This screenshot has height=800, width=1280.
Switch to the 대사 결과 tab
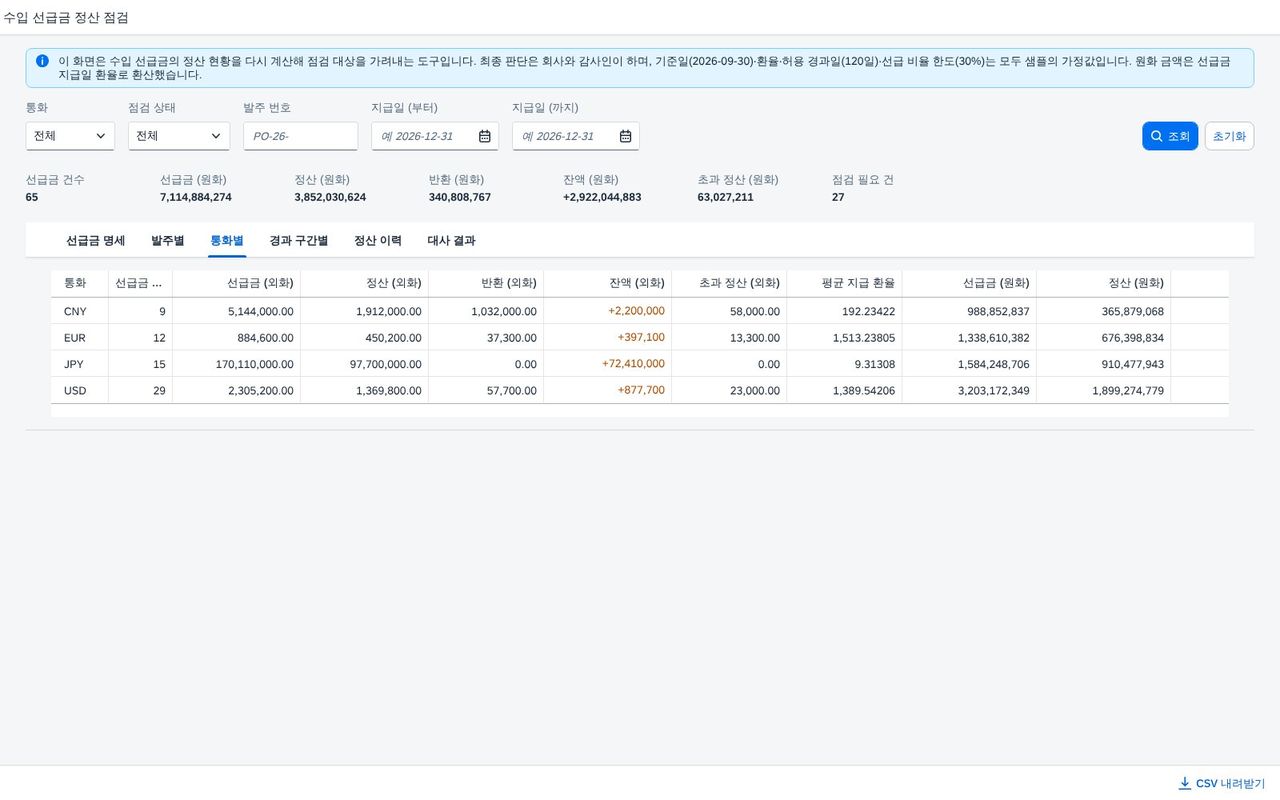pyautogui.click(x=451, y=241)
